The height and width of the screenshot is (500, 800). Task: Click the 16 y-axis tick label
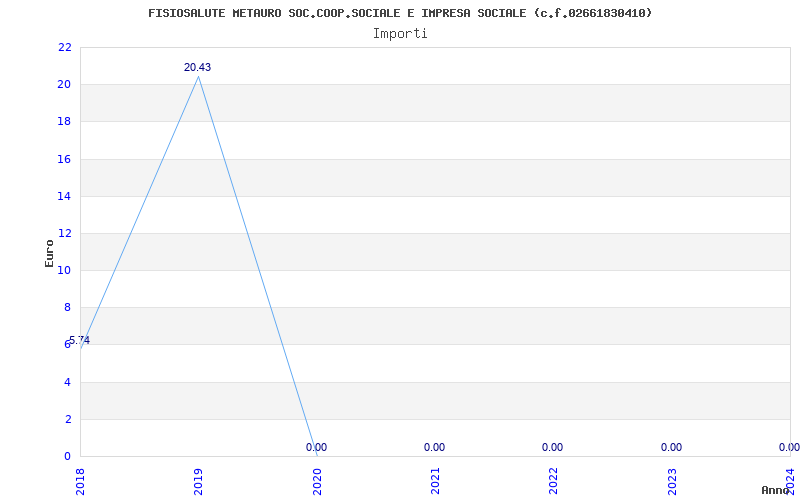tap(65, 159)
